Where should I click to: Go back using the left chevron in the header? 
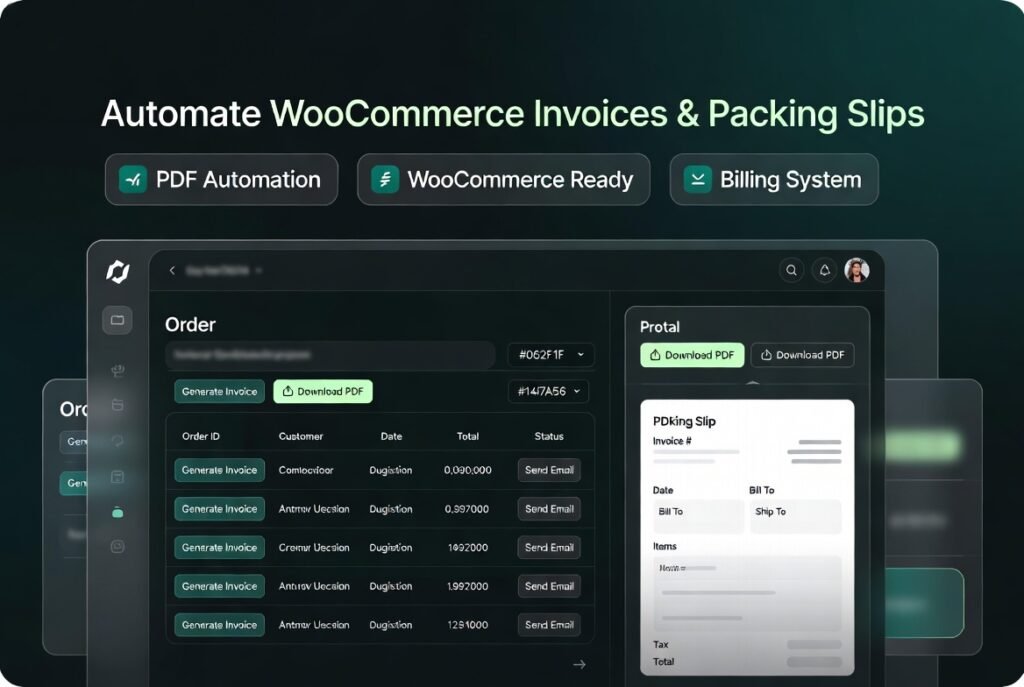point(172,270)
